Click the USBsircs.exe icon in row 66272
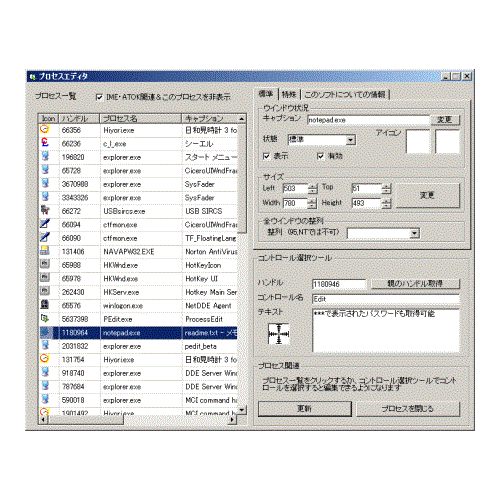Viewport: 500px width, 500px height. coord(45,210)
